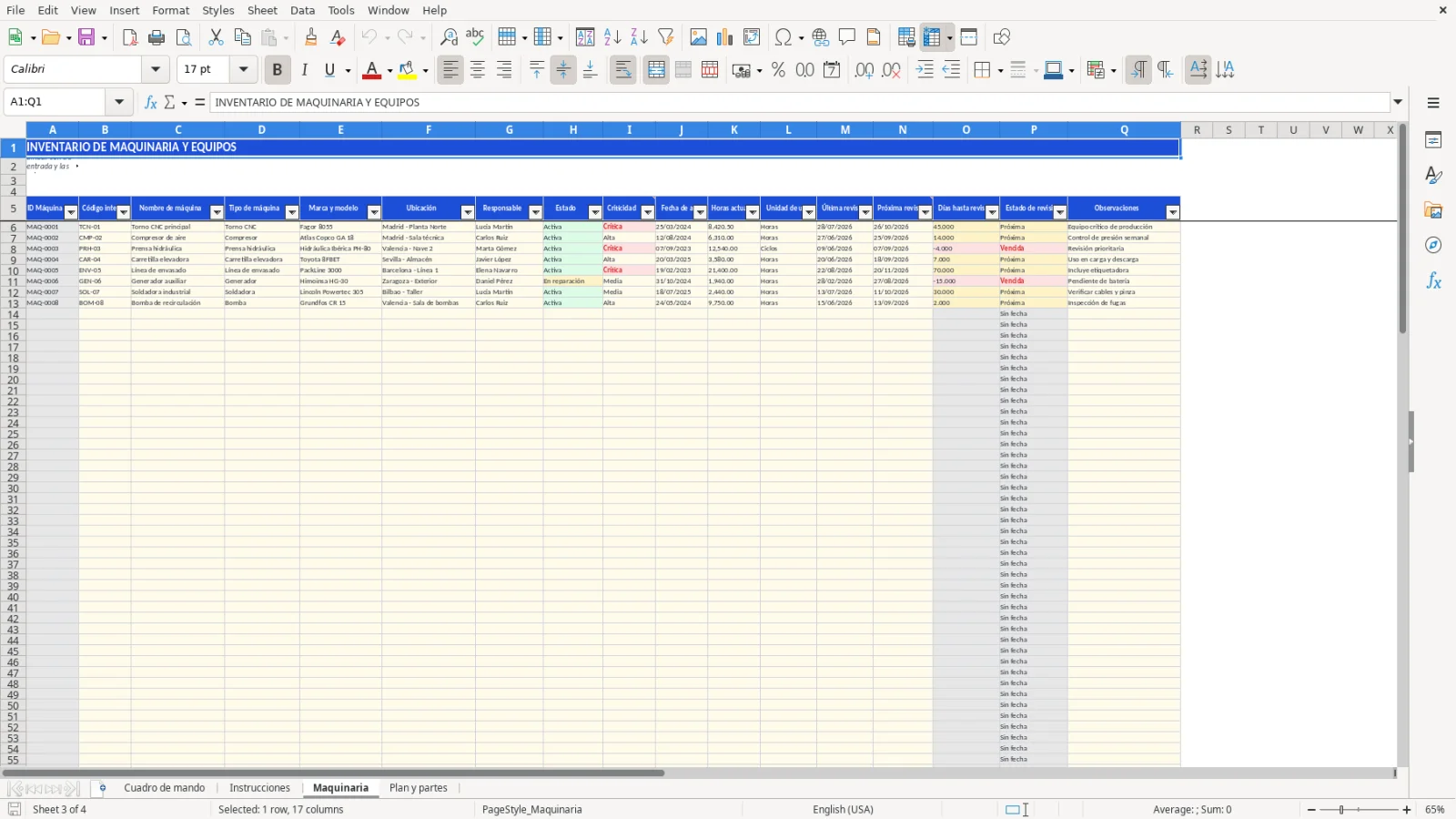Select column header R
Viewport: 1456px width, 819px height.
click(1197, 130)
